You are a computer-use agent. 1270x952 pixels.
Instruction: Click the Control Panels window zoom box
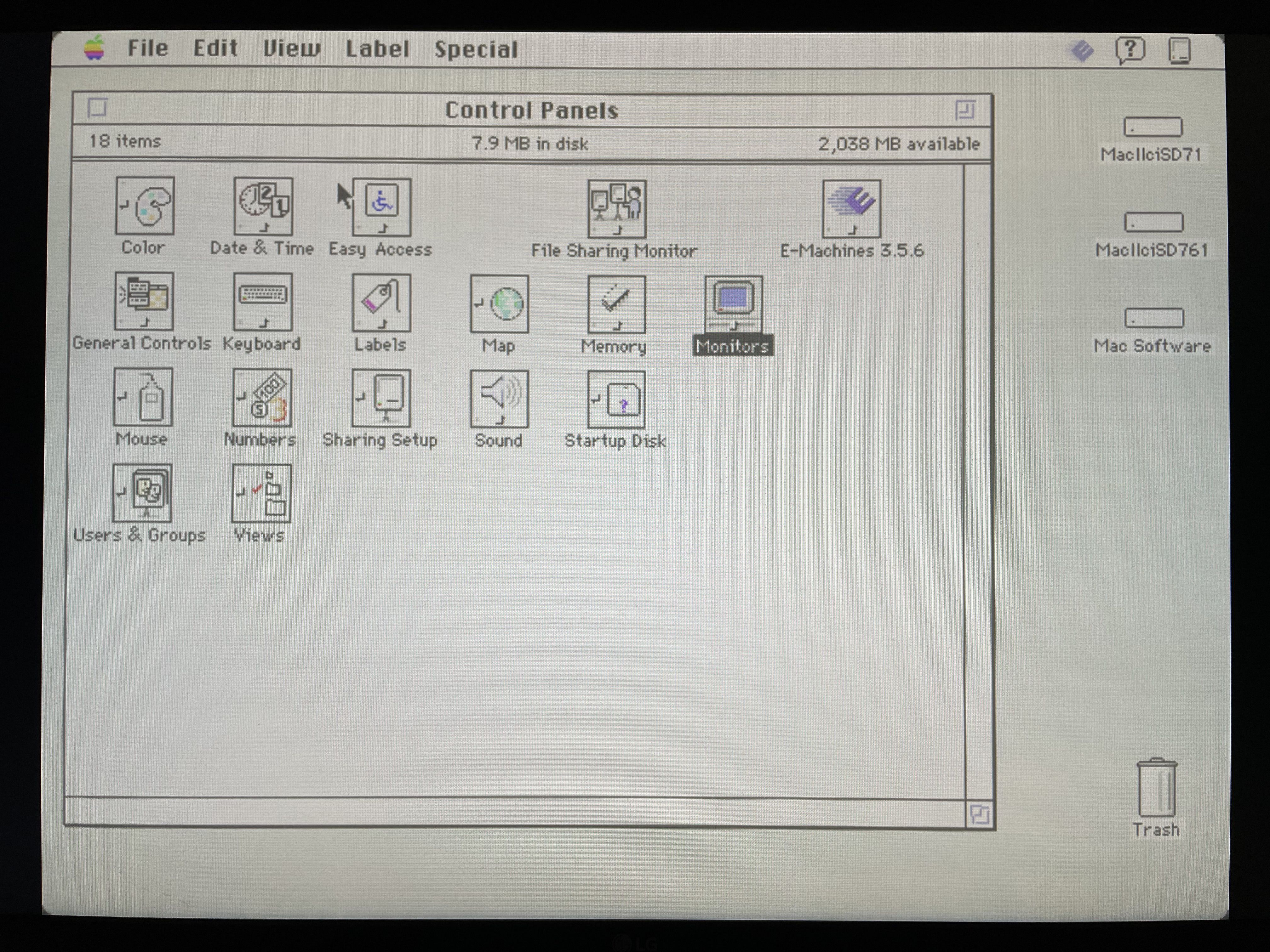pos(965,110)
